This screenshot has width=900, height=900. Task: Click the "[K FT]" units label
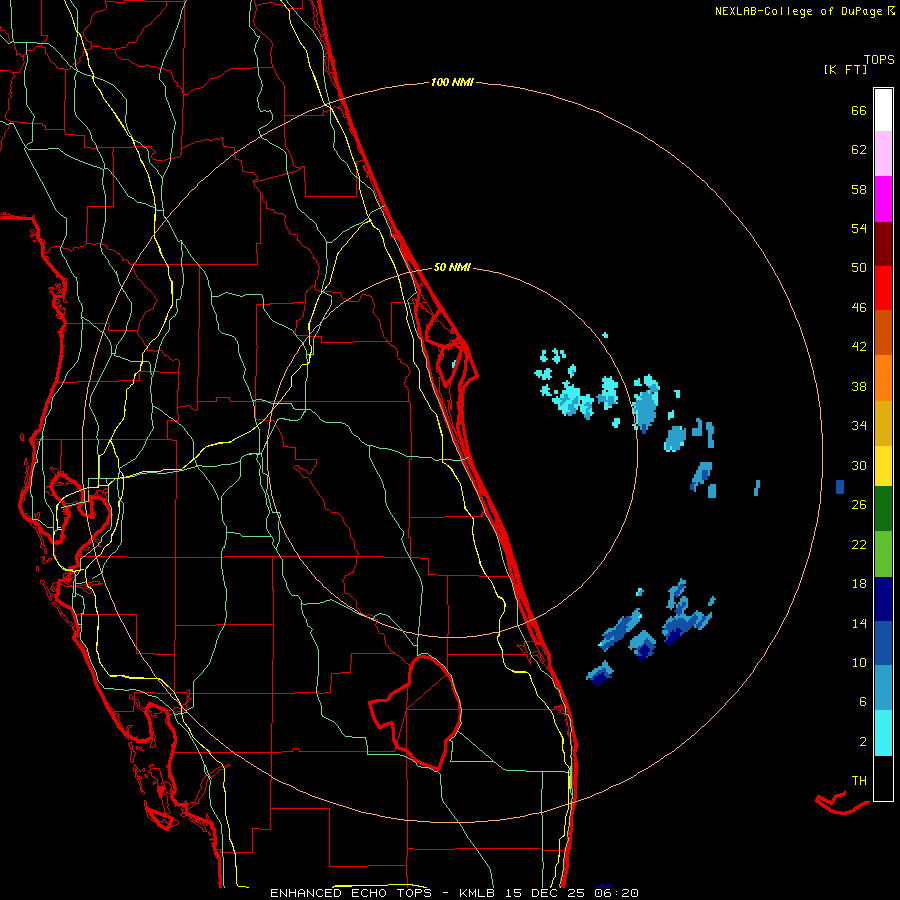point(845,69)
